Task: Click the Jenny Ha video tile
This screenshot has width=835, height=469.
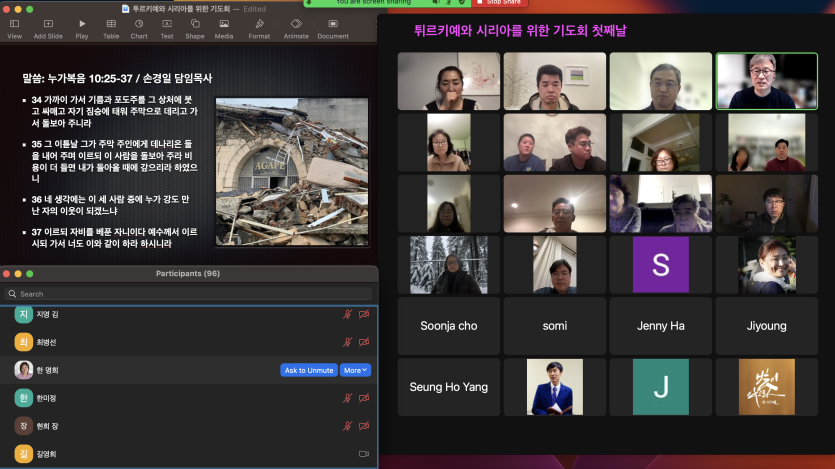Action: coord(660,326)
